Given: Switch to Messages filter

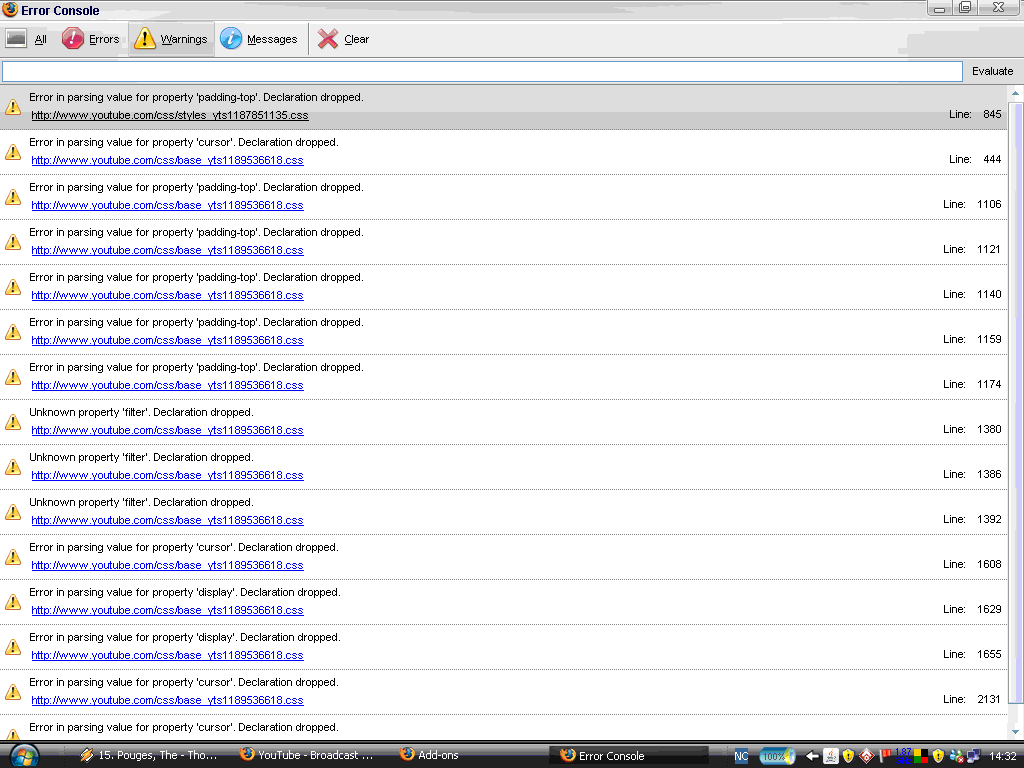Looking at the screenshot, I should 259,39.
